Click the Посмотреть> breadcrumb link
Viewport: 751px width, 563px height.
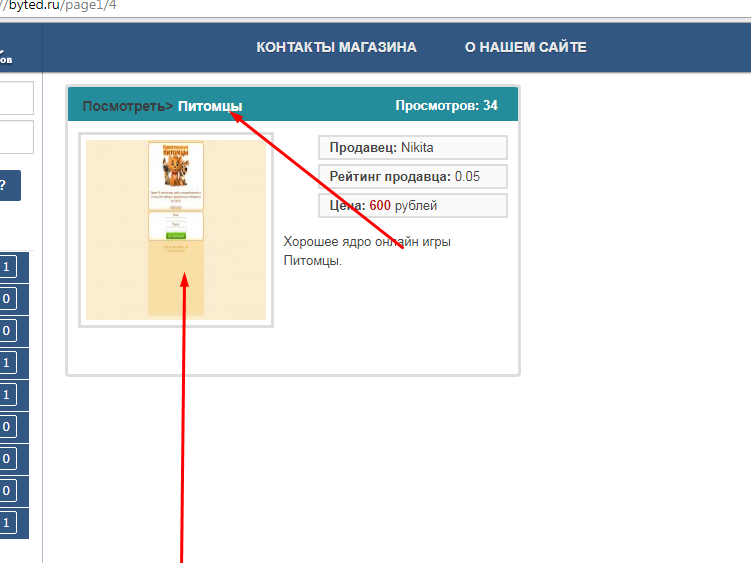point(127,106)
